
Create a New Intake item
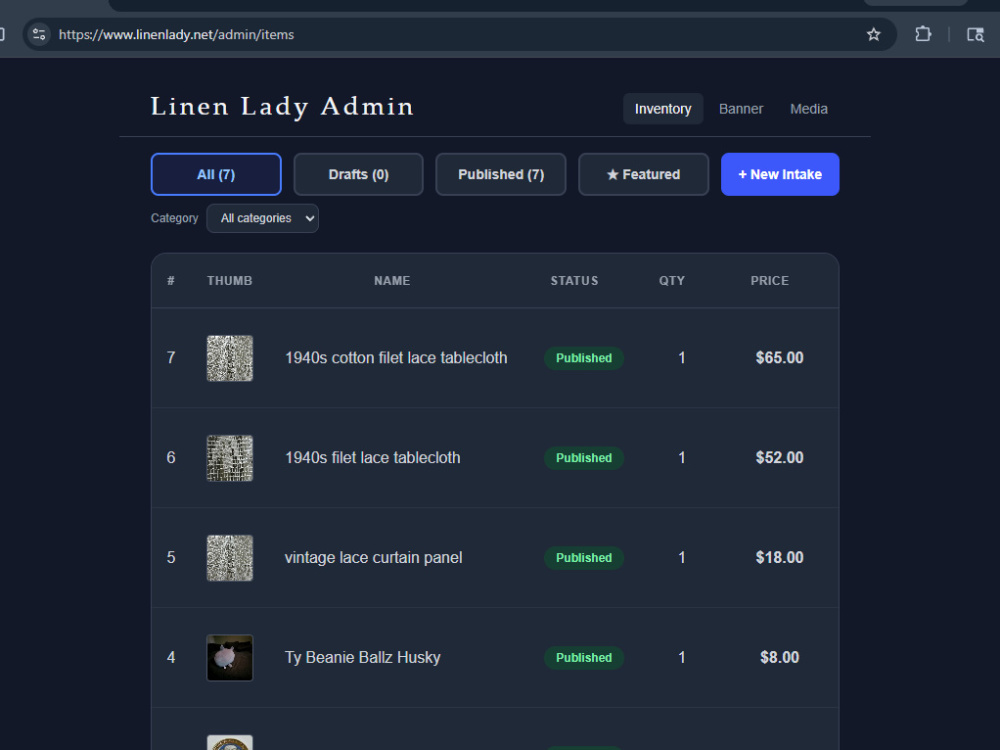(780, 174)
